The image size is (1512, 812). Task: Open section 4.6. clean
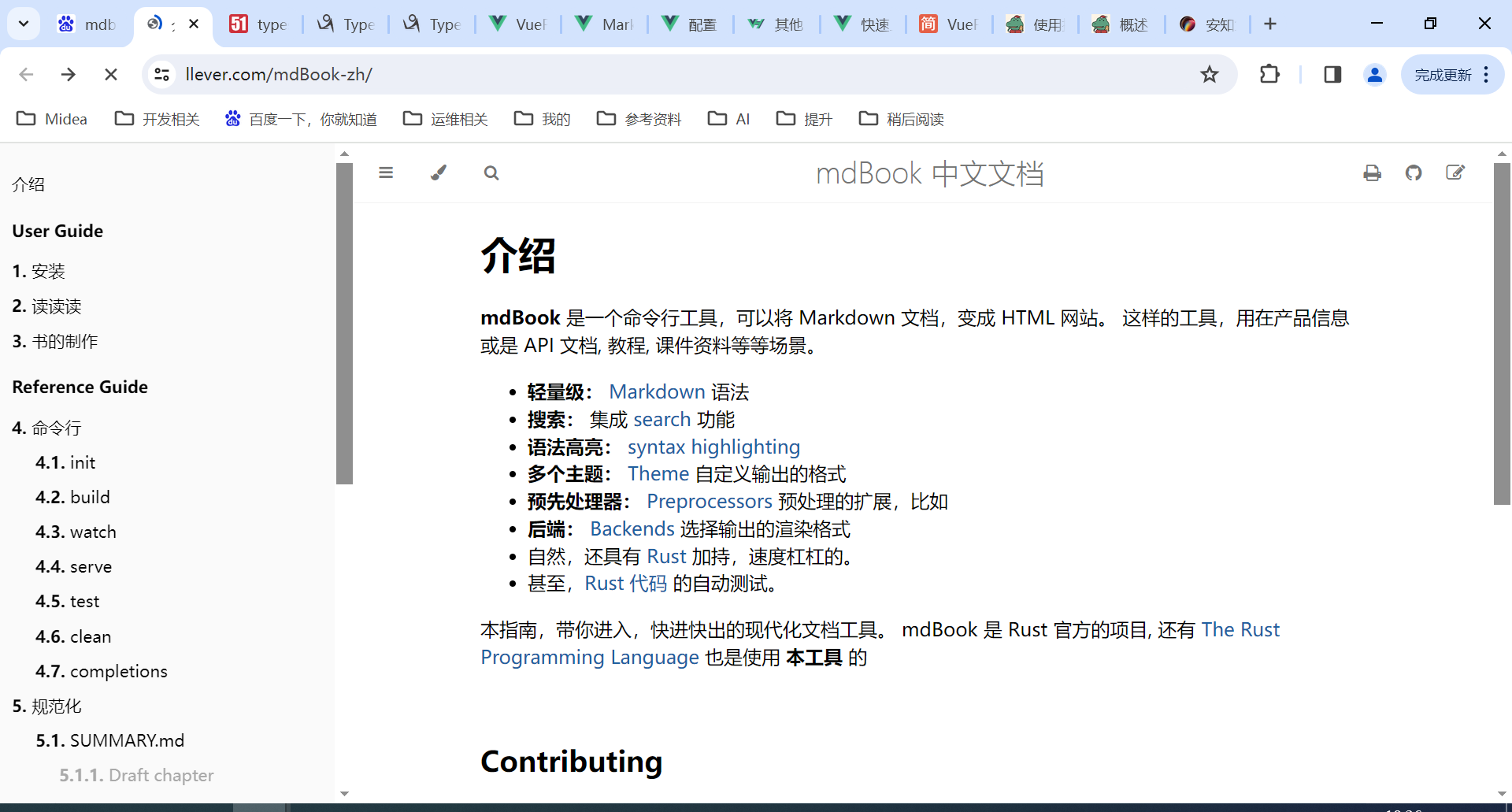point(73,636)
